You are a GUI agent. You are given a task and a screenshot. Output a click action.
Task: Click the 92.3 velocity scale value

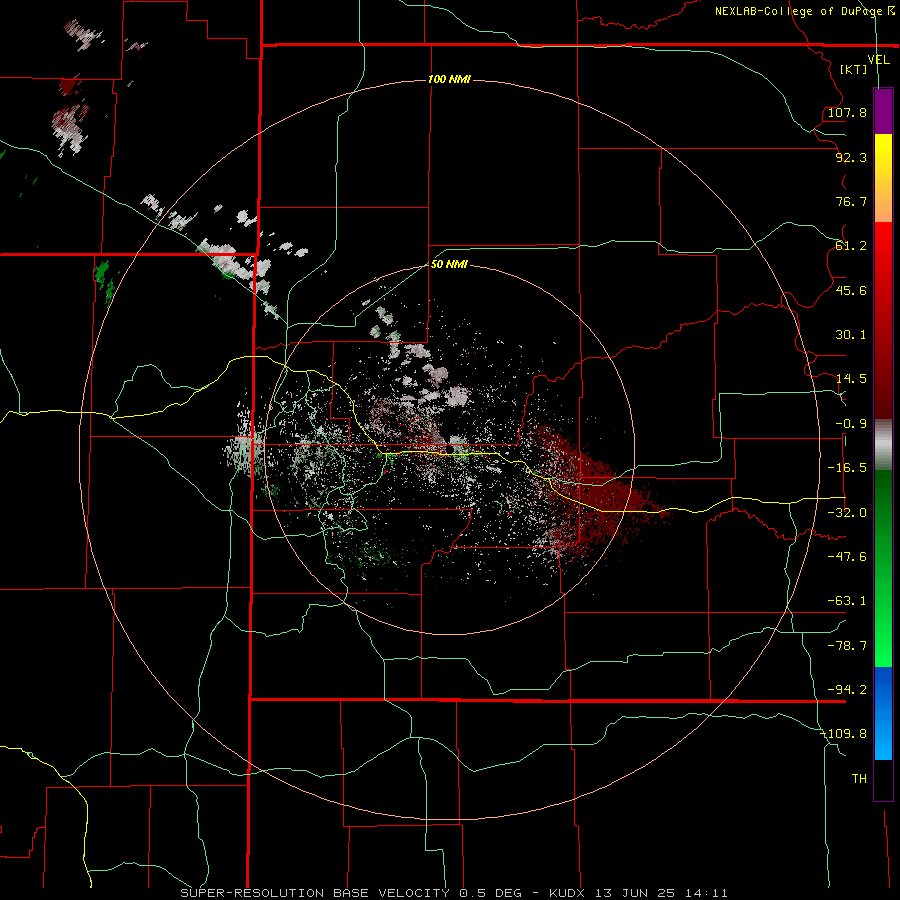coord(851,157)
